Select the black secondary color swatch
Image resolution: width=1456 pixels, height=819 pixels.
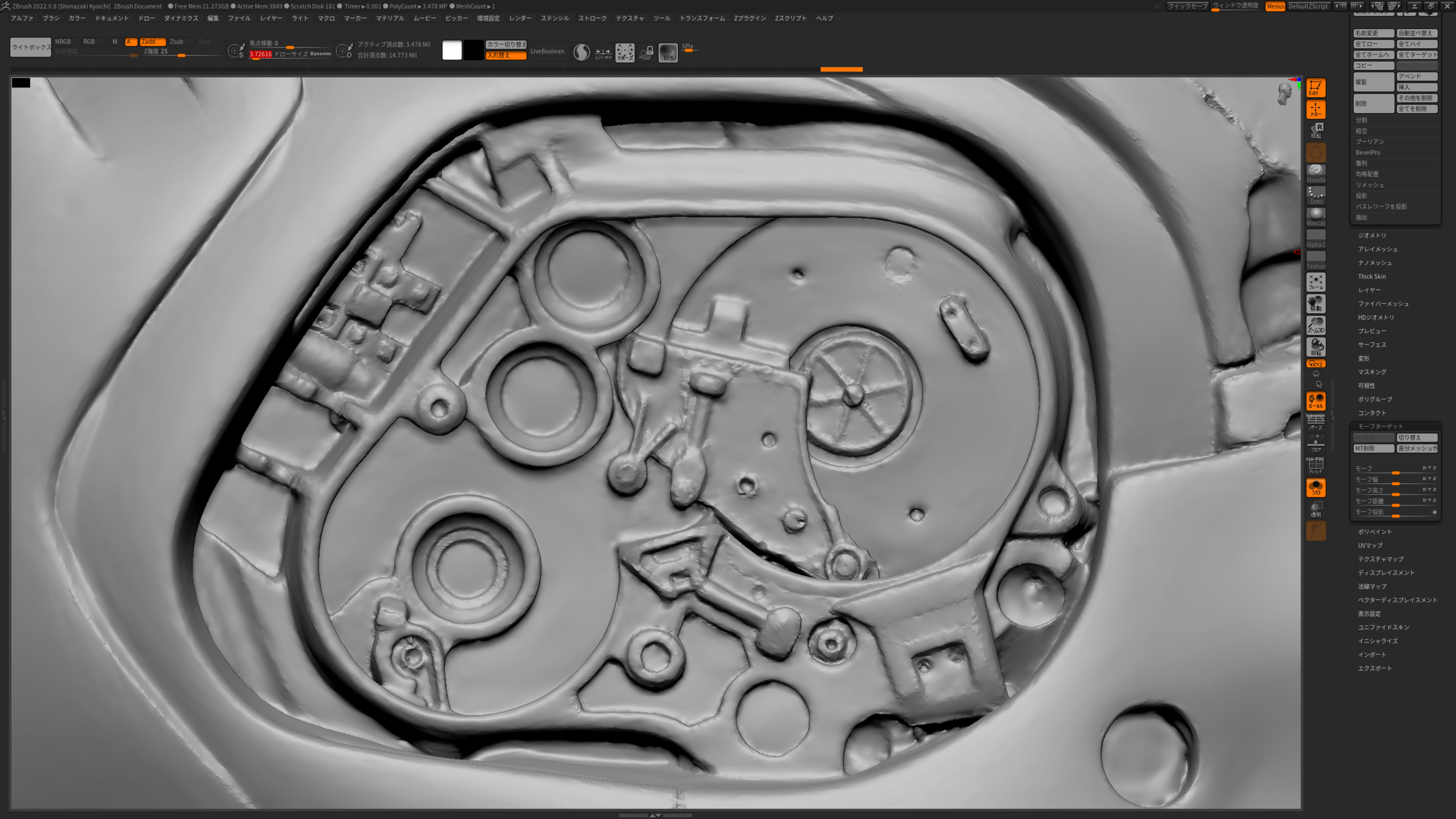(x=474, y=50)
